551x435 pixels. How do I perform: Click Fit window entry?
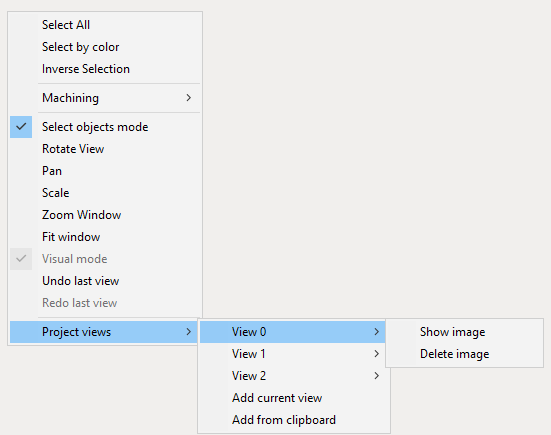pyautogui.click(x=105, y=237)
